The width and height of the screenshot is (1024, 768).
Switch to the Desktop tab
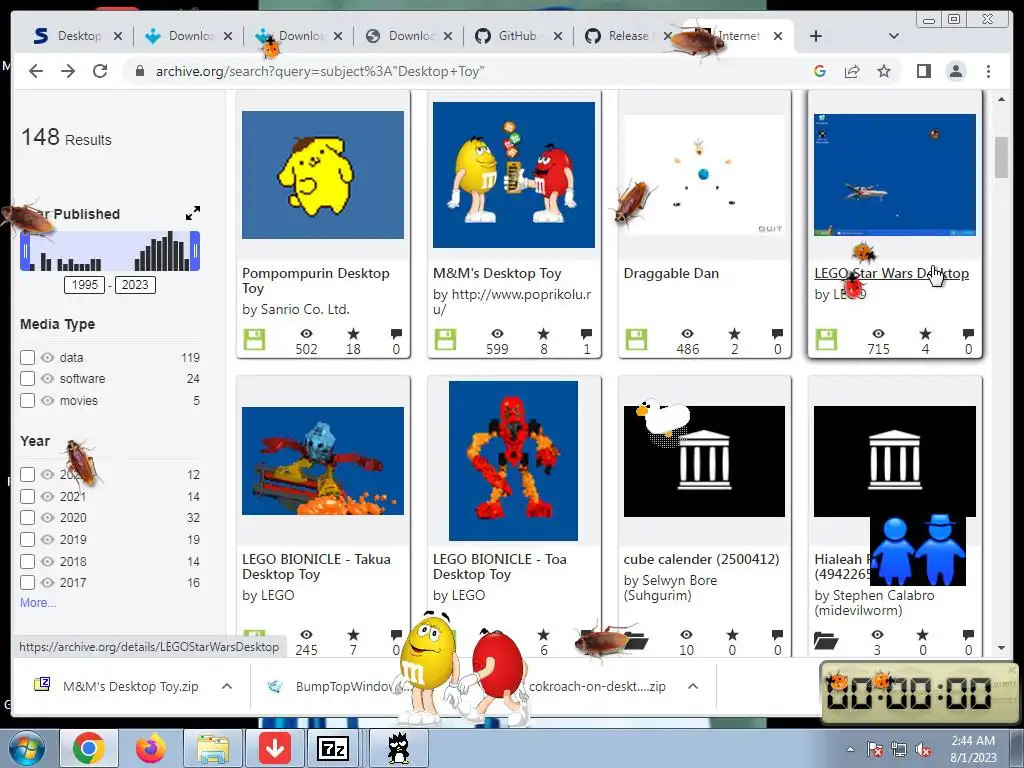(x=78, y=36)
